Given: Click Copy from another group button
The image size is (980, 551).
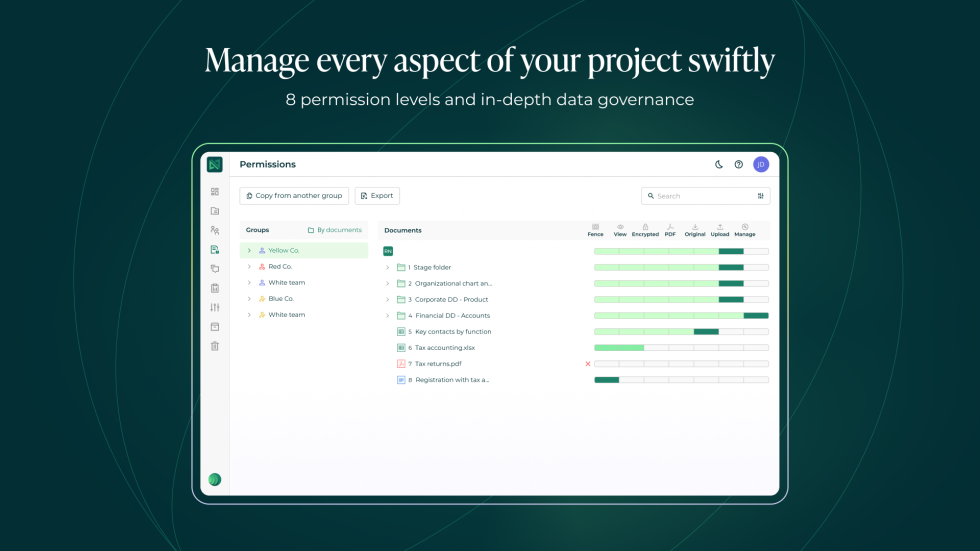Looking at the screenshot, I should pyautogui.click(x=294, y=196).
